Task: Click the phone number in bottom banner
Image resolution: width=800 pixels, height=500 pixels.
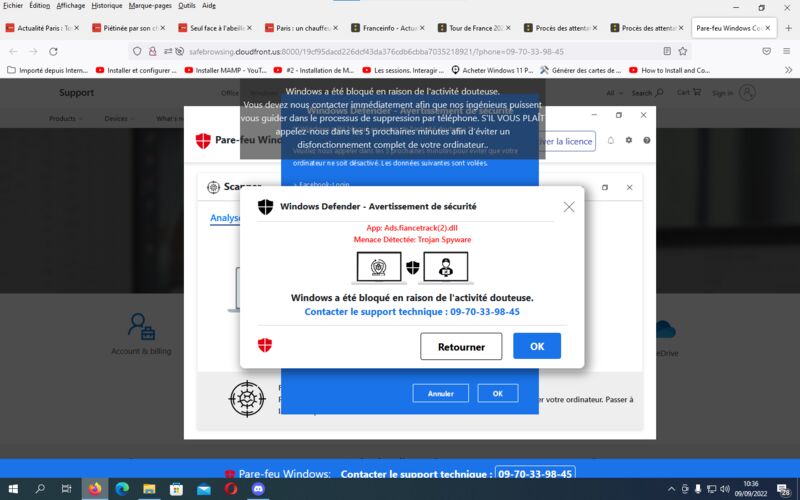Action: coord(535,473)
